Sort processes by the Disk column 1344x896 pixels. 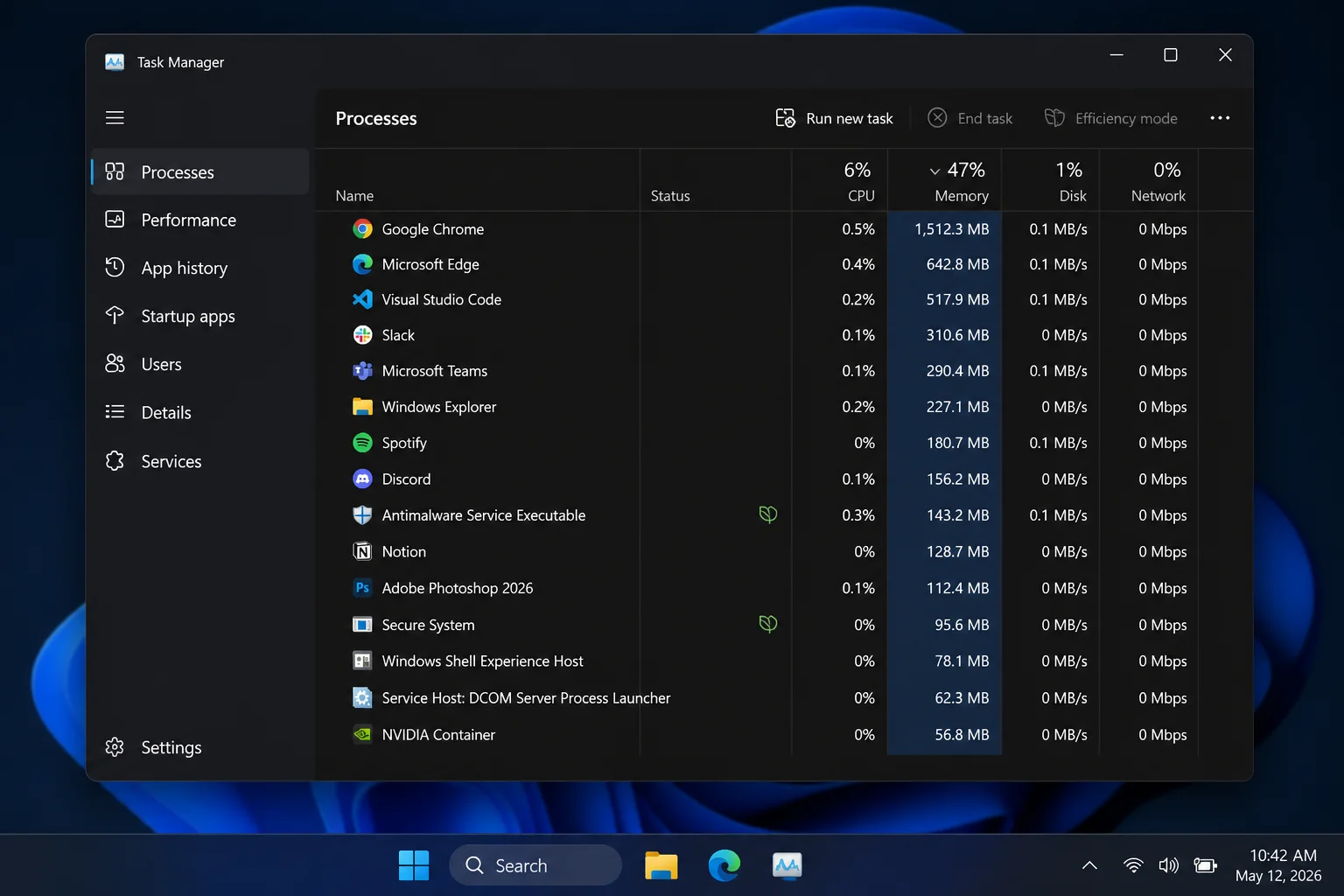pos(1051,181)
